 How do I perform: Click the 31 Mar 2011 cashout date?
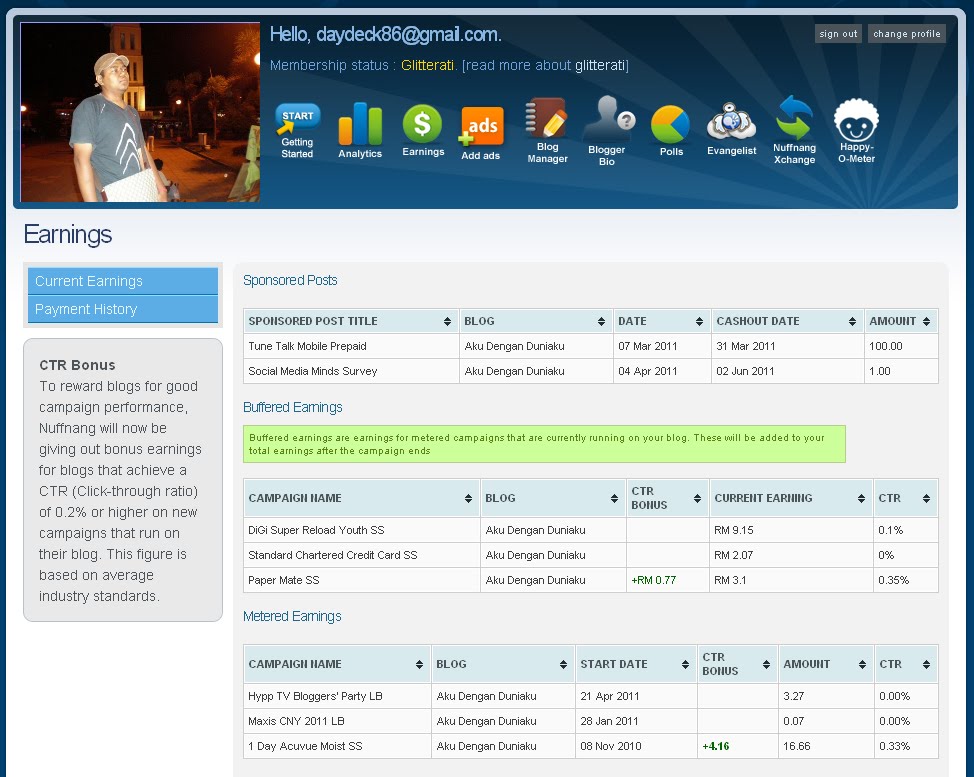click(x=745, y=346)
